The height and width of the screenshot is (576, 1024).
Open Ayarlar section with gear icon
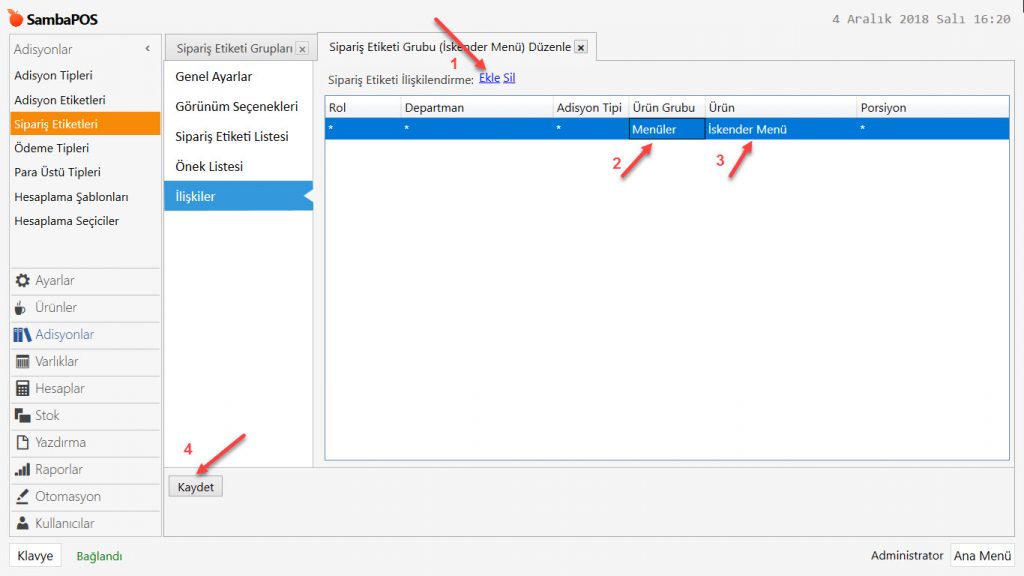click(23, 281)
